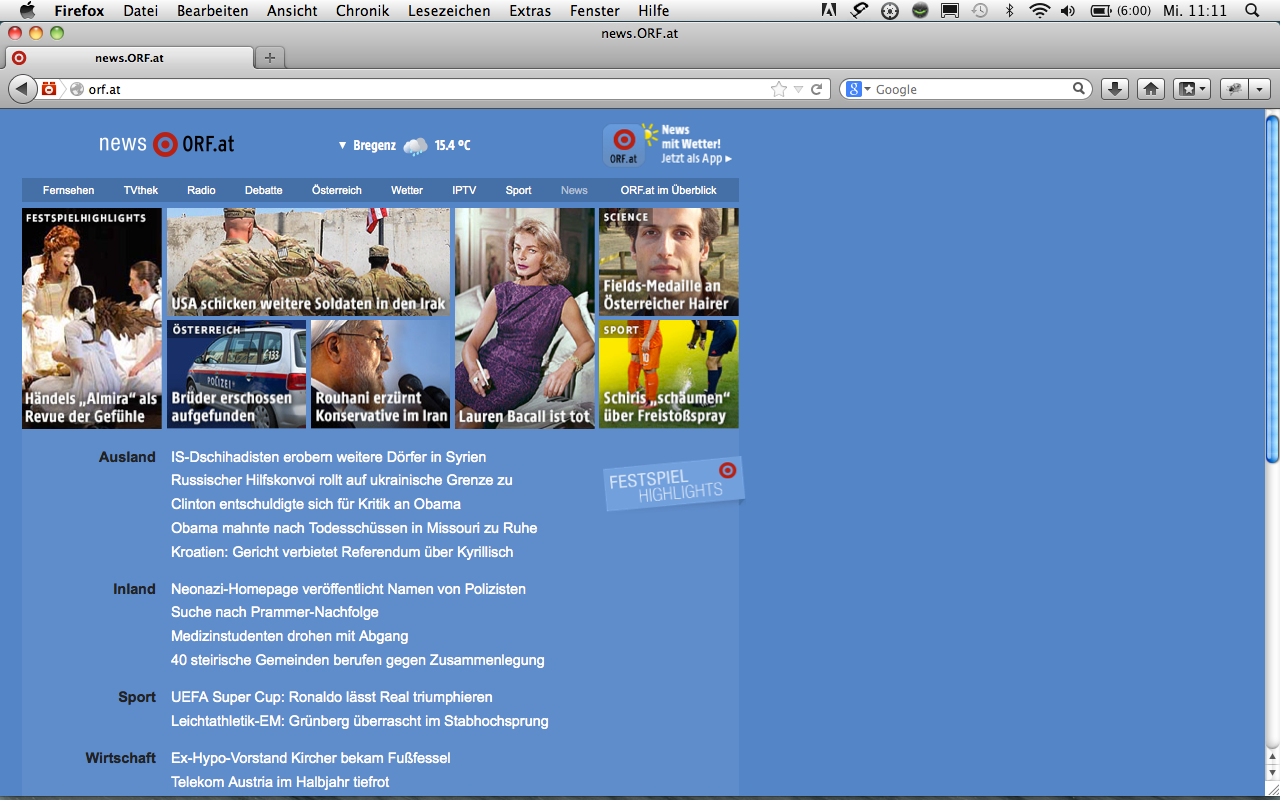The width and height of the screenshot is (1280, 800).
Task: Click the news ORF.at header logo
Action: pos(167,144)
